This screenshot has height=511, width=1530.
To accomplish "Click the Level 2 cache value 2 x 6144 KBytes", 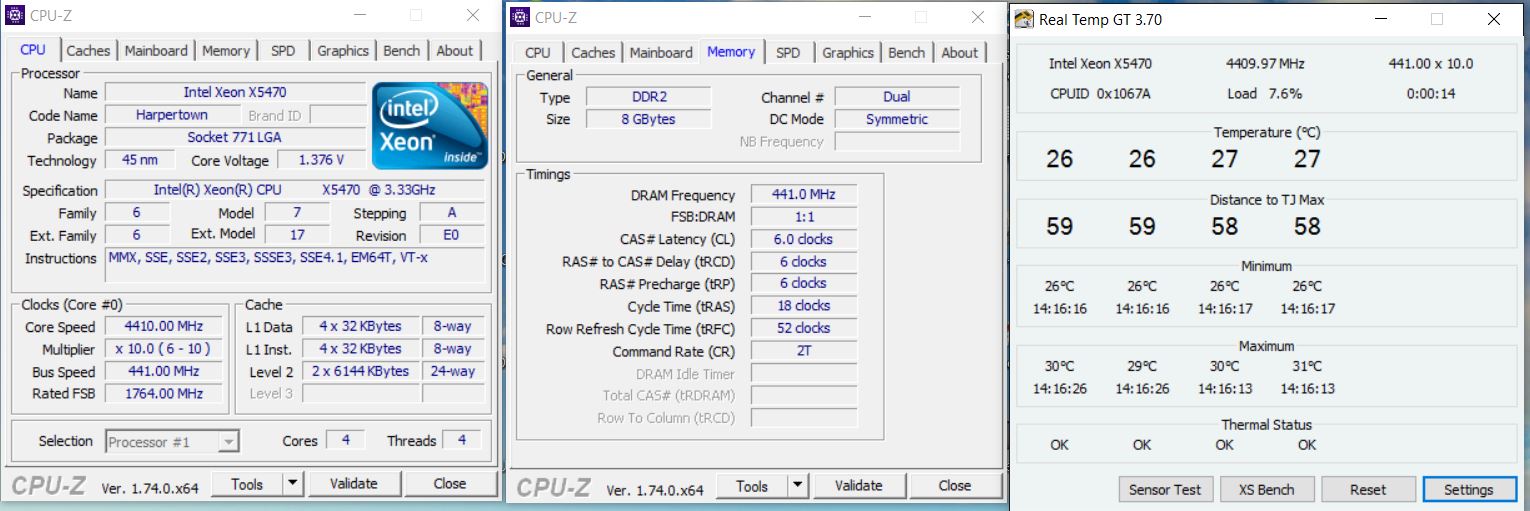I will click(x=360, y=371).
